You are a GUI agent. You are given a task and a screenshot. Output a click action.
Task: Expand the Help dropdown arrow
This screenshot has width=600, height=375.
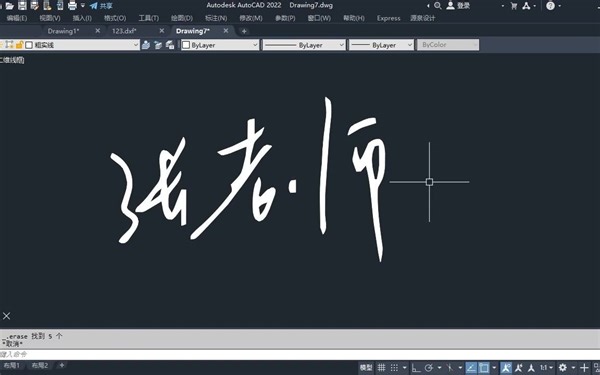pos(559,6)
